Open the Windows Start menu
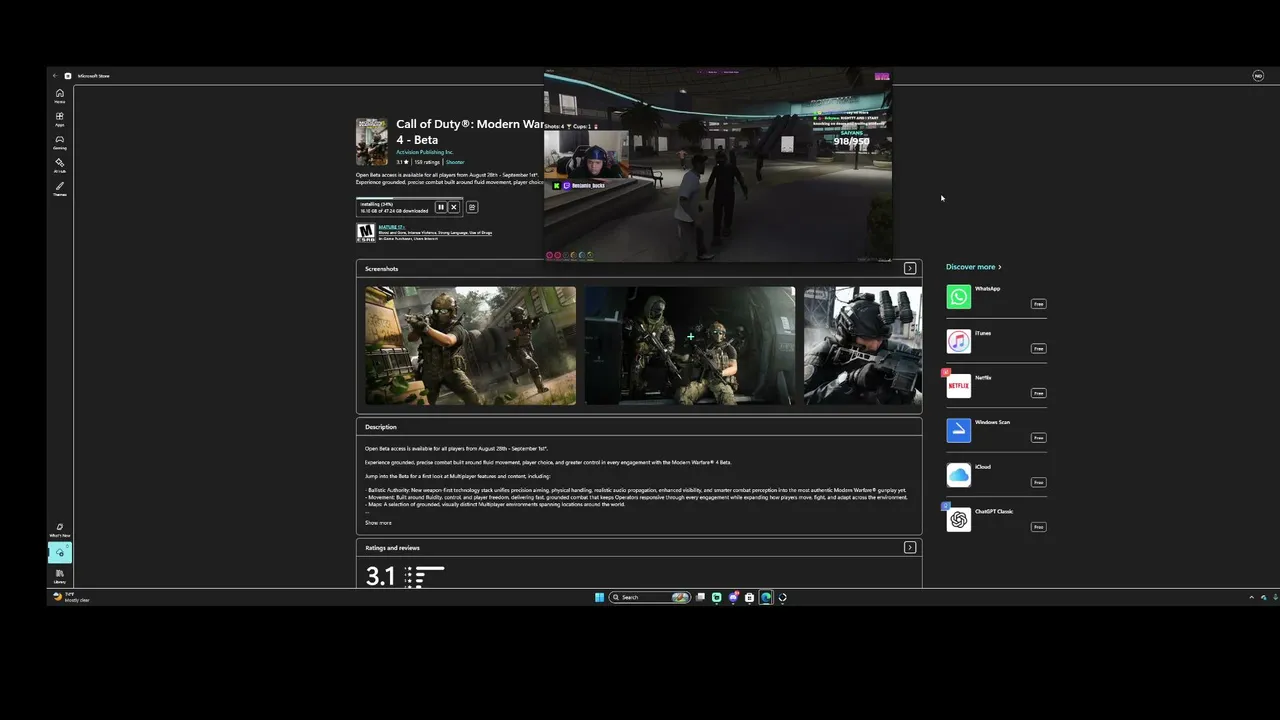 click(599, 597)
